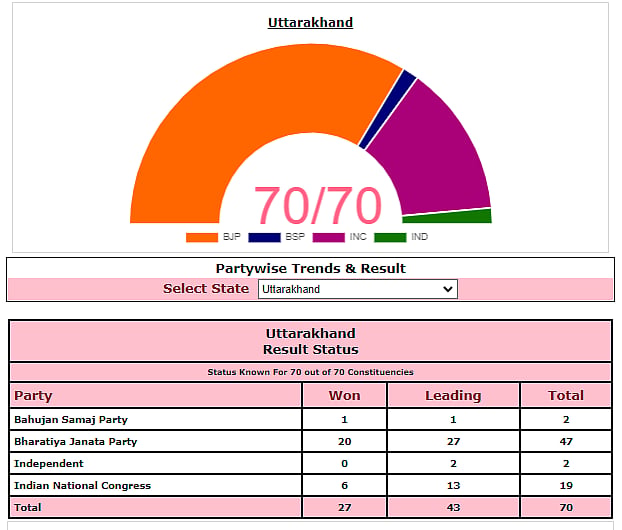The height and width of the screenshot is (530, 622).
Task: Click the grand Total value 70
Action: click(566, 507)
